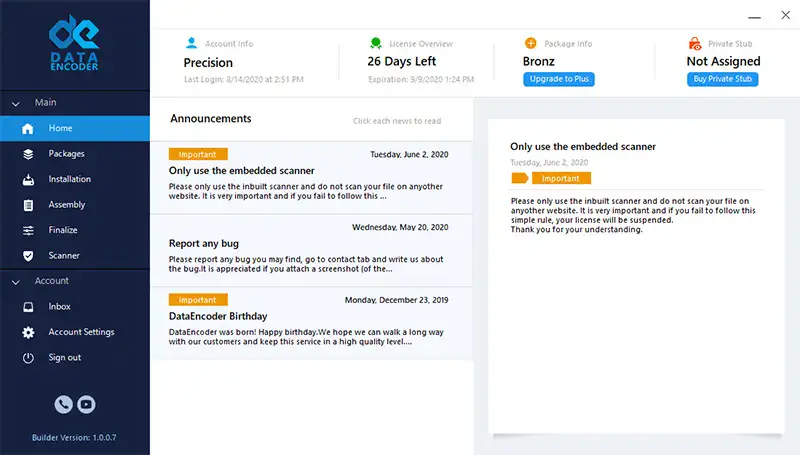Click the Sign out power icon
The width and height of the screenshot is (800, 455).
[x=28, y=358]
